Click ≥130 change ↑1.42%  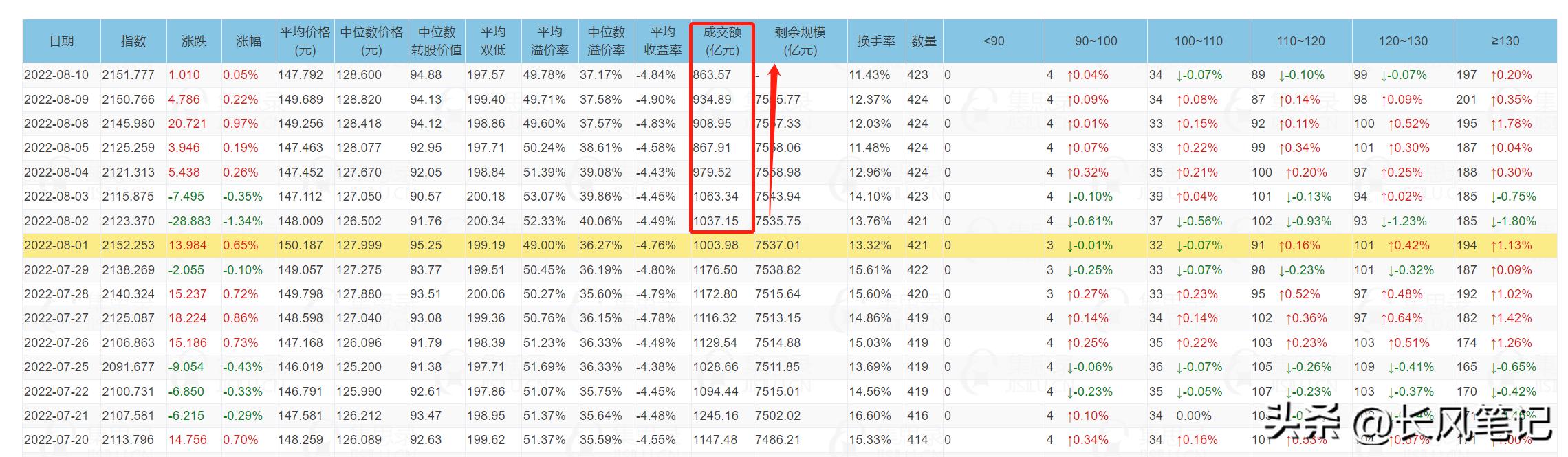(x=1511, y=318)
